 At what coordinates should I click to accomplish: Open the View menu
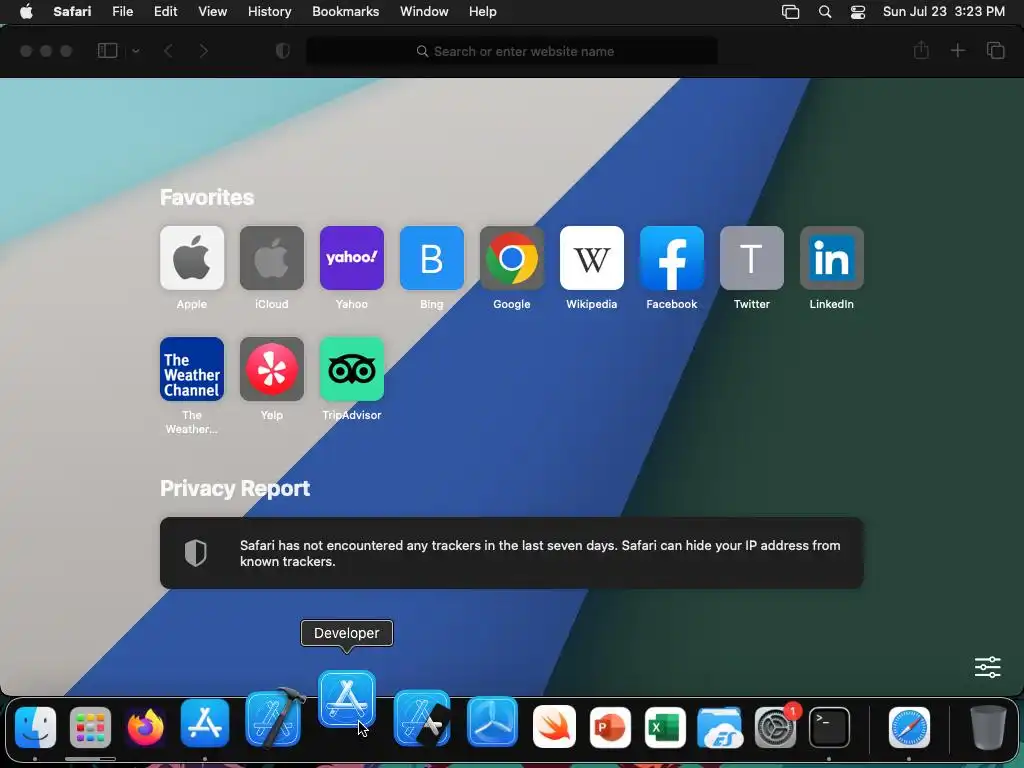(x=212, y=12)
